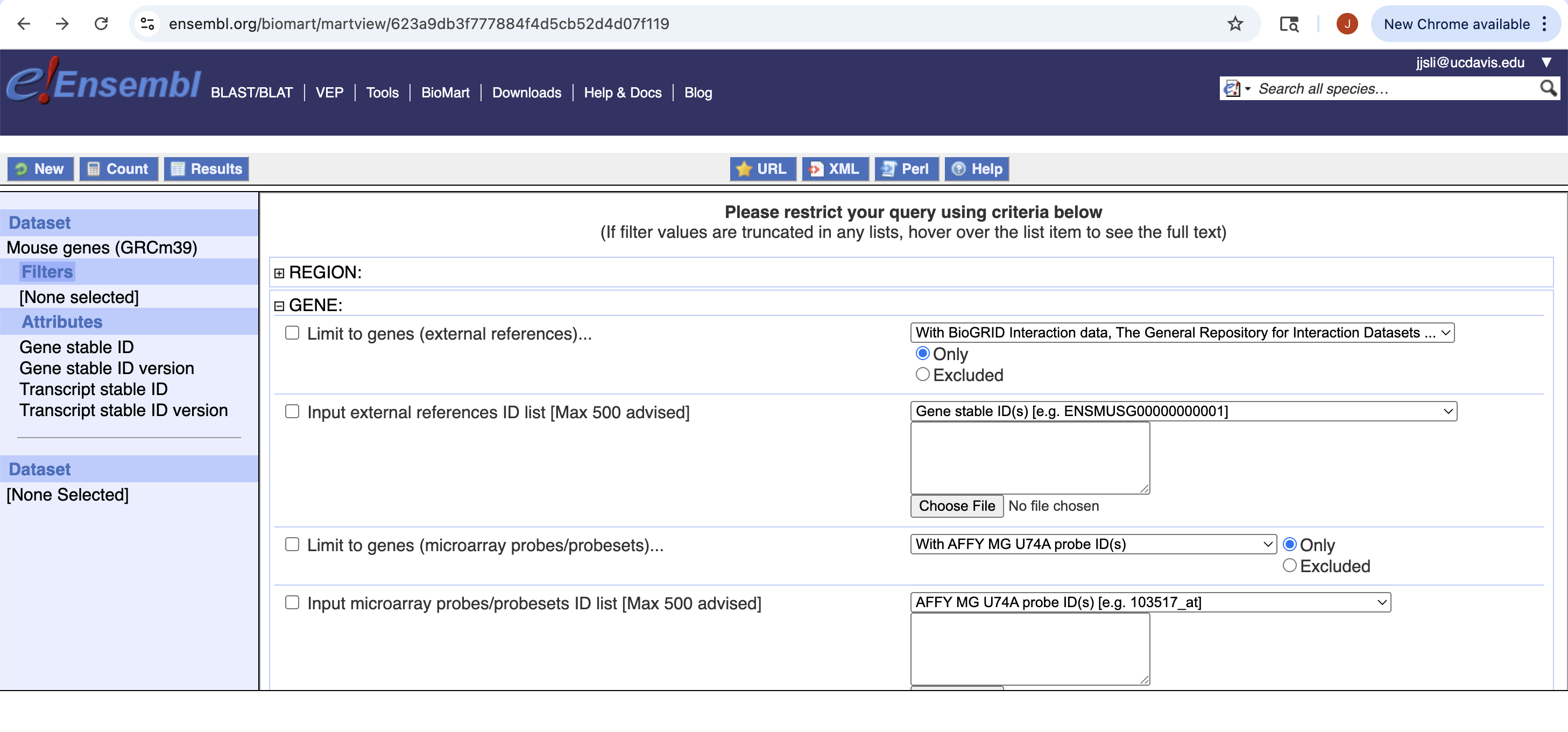Collapse the GENE section
This screenshot has width=1568, height=732.
coord(279,306)
